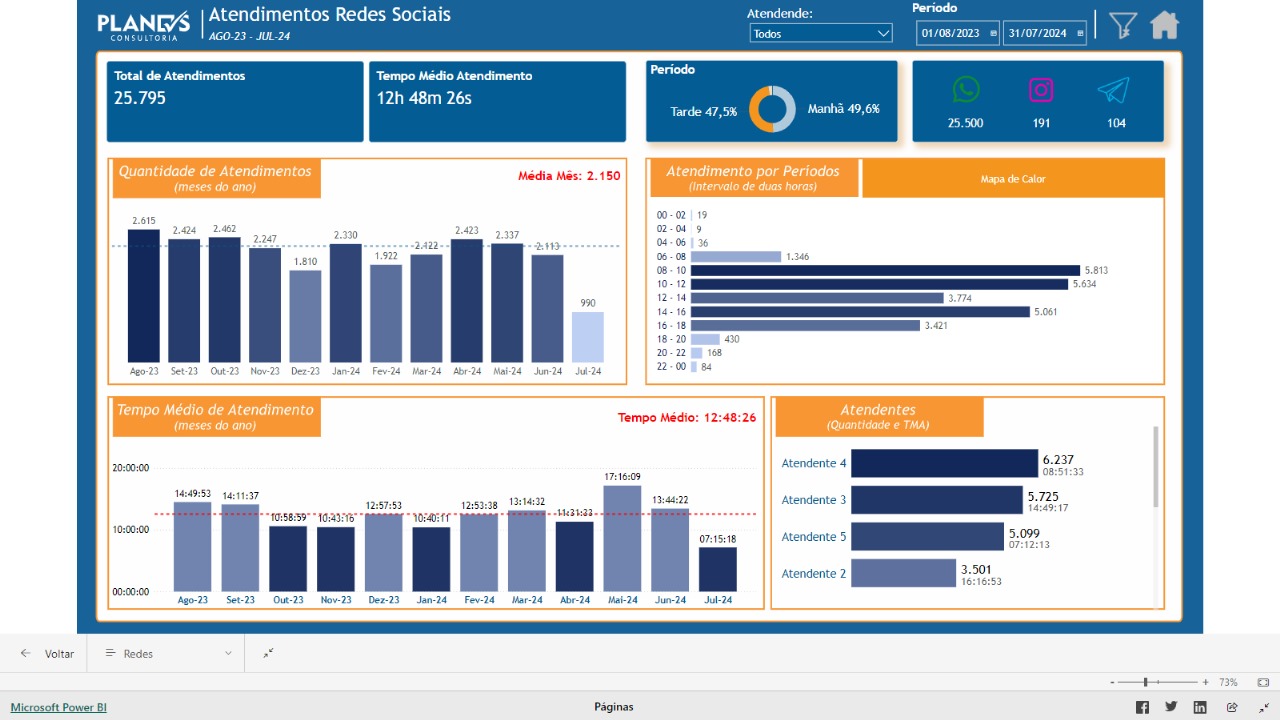Select the WhatsApp channel icon
The width and height of the screenshot is (1280, 720).
pos(965,90)
